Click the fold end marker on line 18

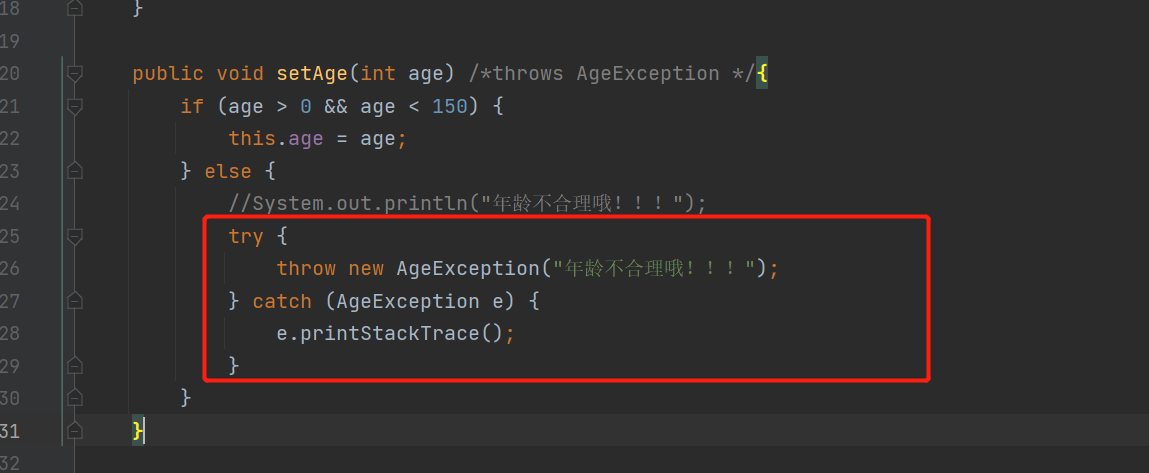(x=75, y=8)
